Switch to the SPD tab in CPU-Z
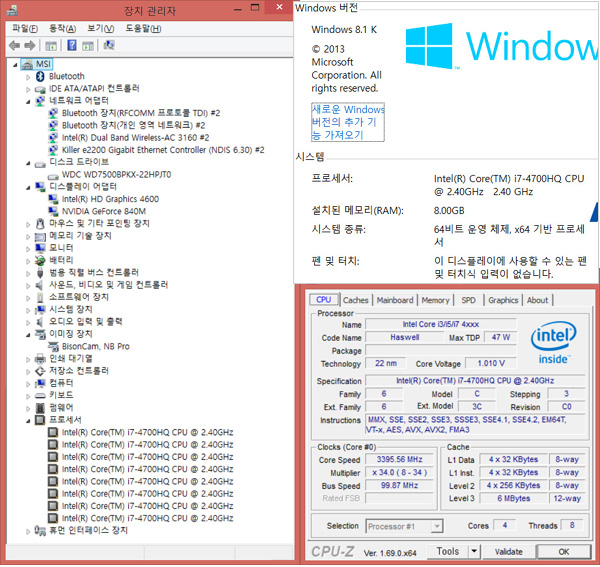Screen dimensions: 600x567 [468, 300]
